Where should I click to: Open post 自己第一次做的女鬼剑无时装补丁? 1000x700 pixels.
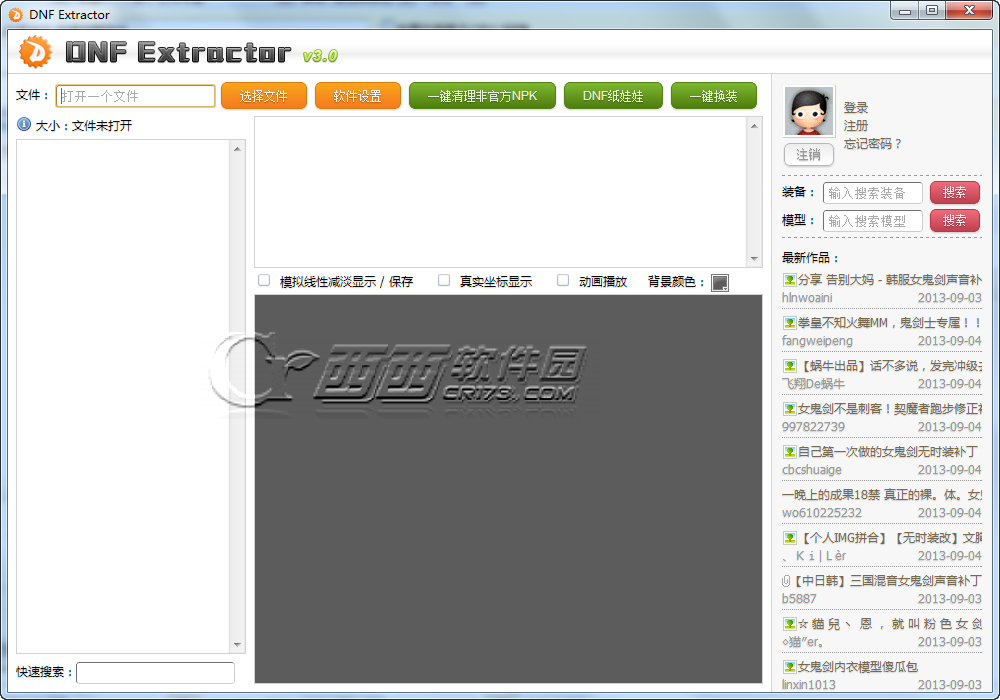click(x=888, y=452)
